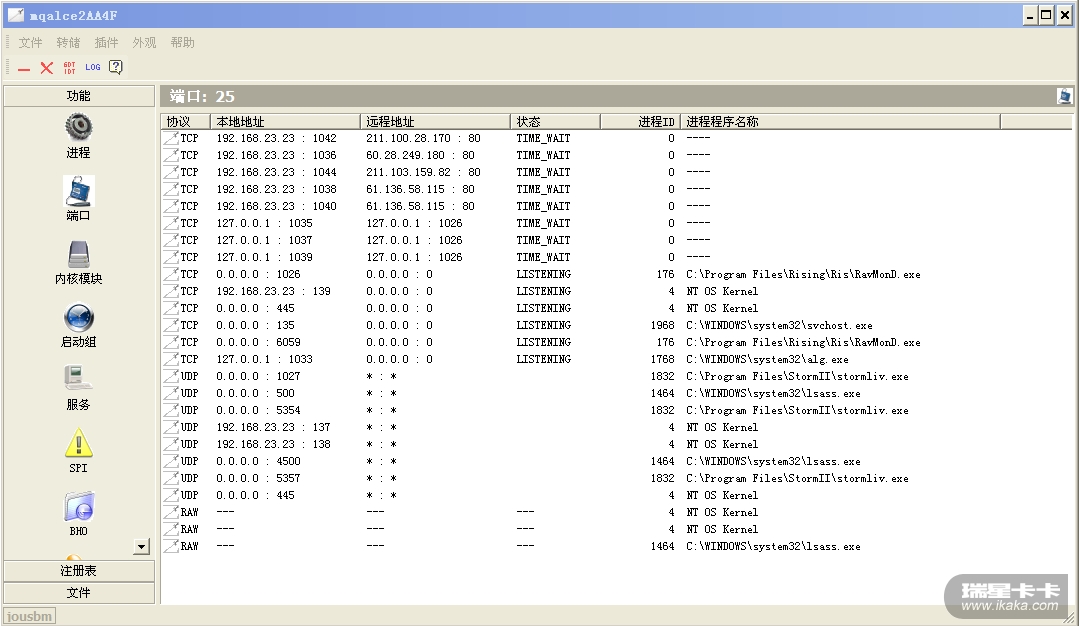Expand the 文件 panel at sidebar bottom
This screenshot has width=1079, height=626.
pos(78,593)
